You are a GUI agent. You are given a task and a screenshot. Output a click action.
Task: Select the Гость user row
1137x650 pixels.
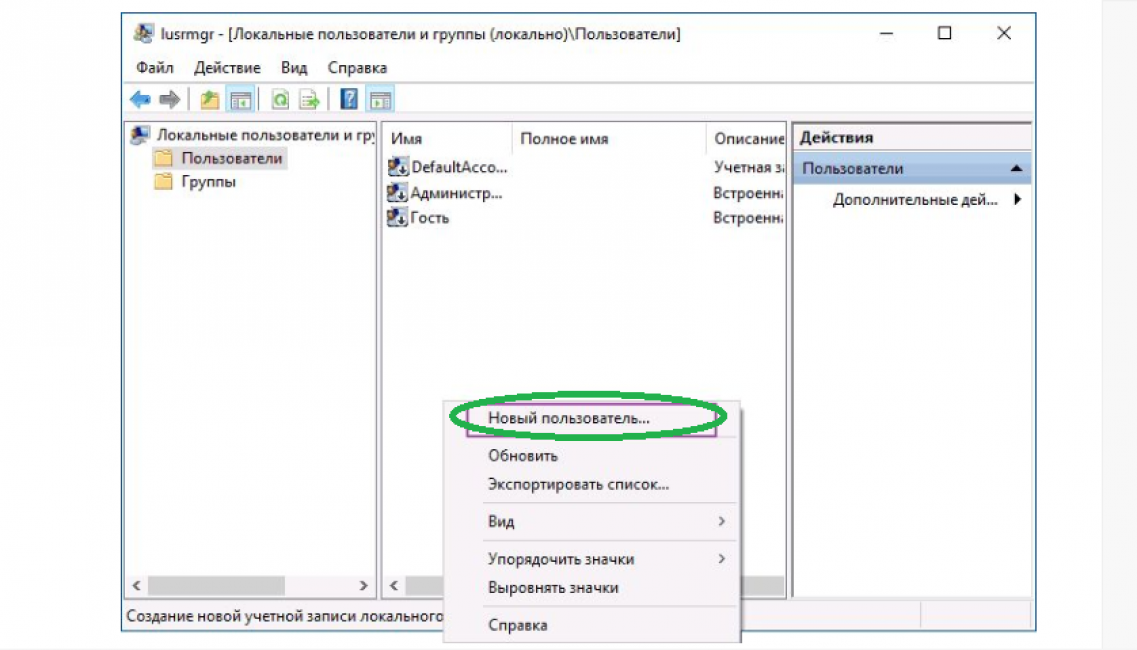(x=429, y=218)
